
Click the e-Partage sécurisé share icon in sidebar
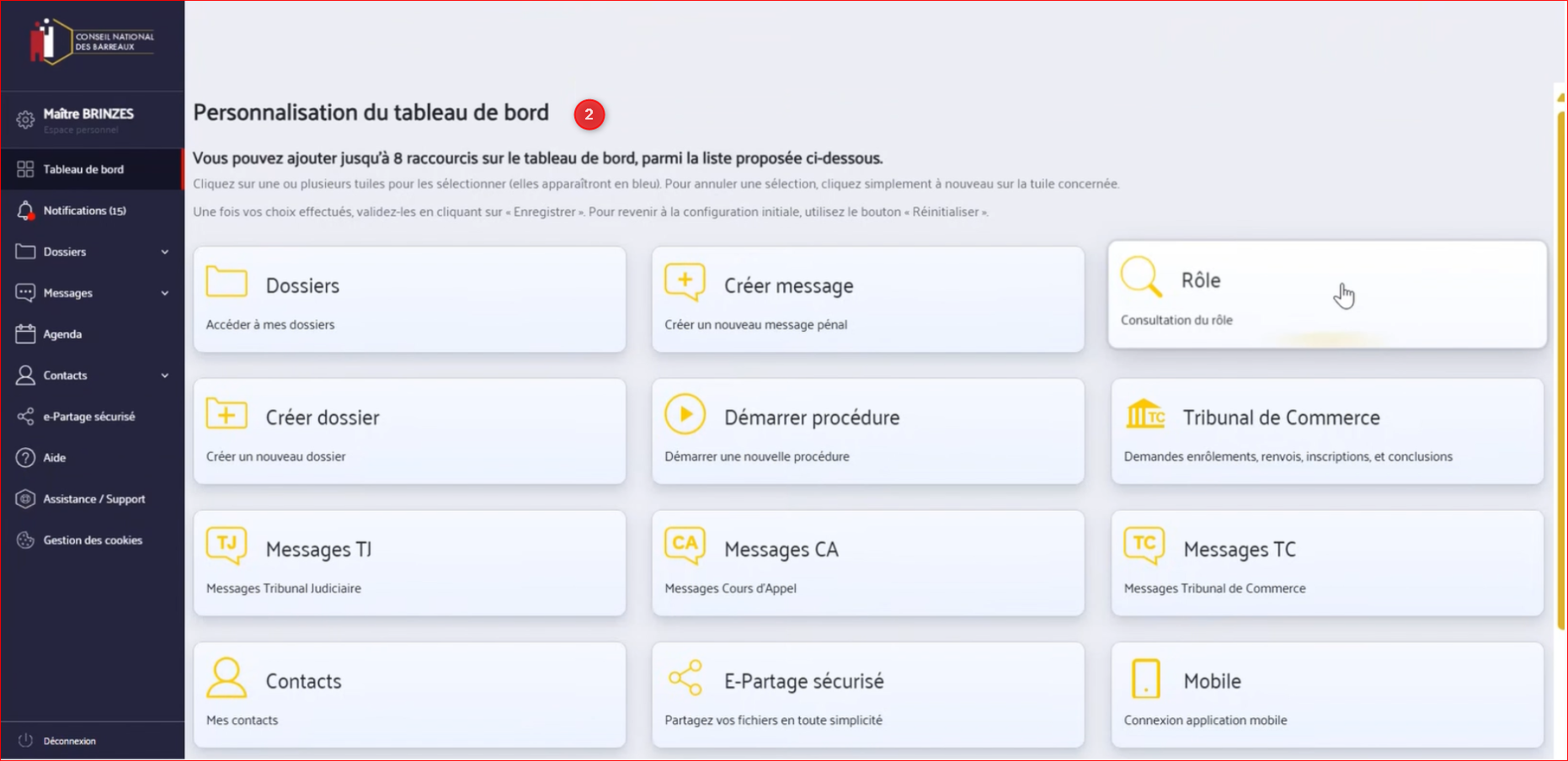(25, 417)
